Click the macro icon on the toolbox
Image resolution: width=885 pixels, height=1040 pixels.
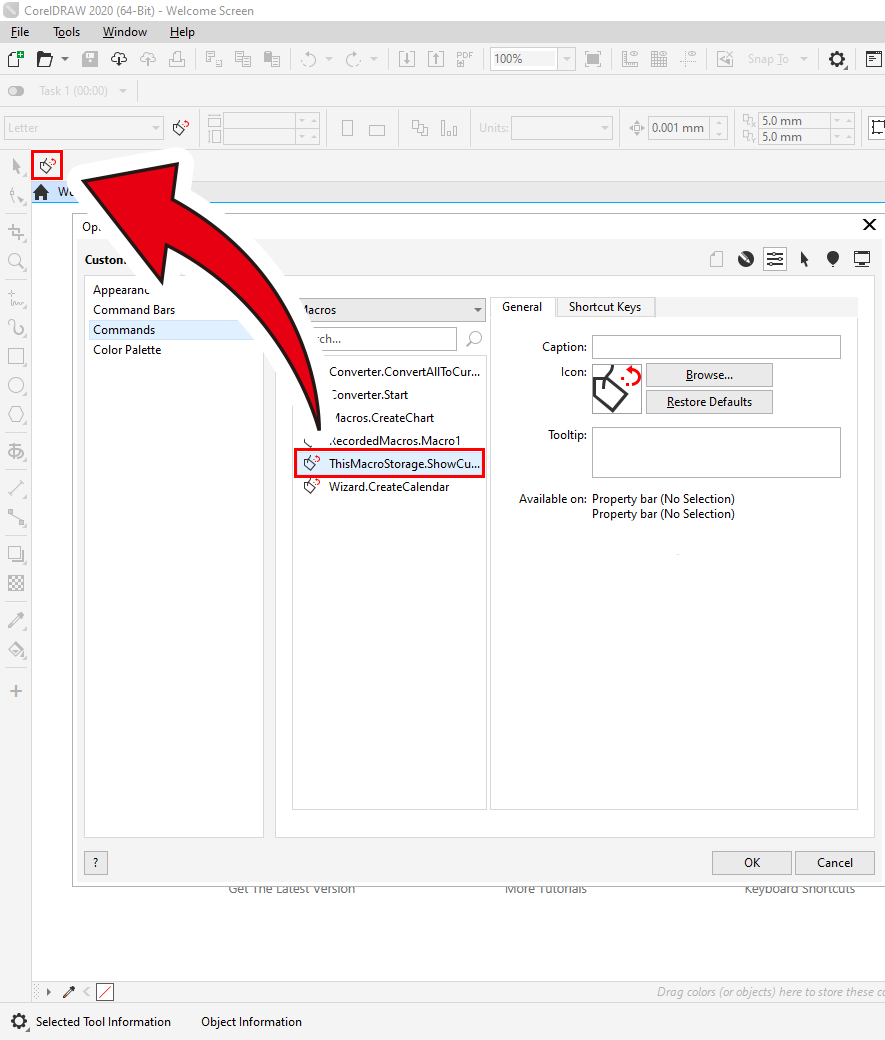(47, 164)
